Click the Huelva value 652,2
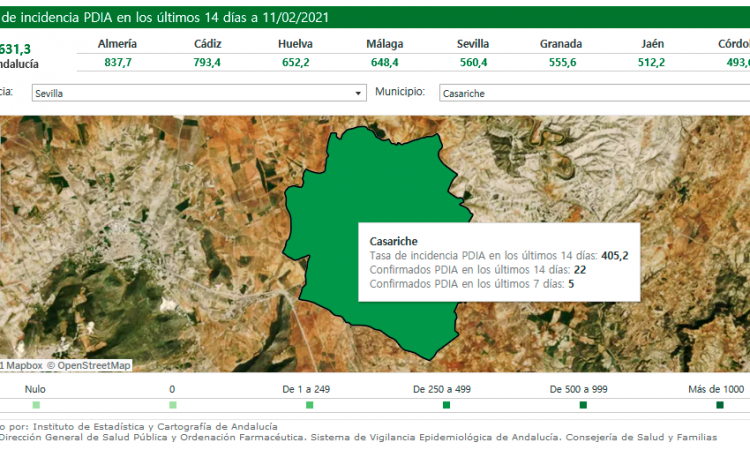Viewport: 750px width, 450px height. pyautogui.click(x=296, y=62)
